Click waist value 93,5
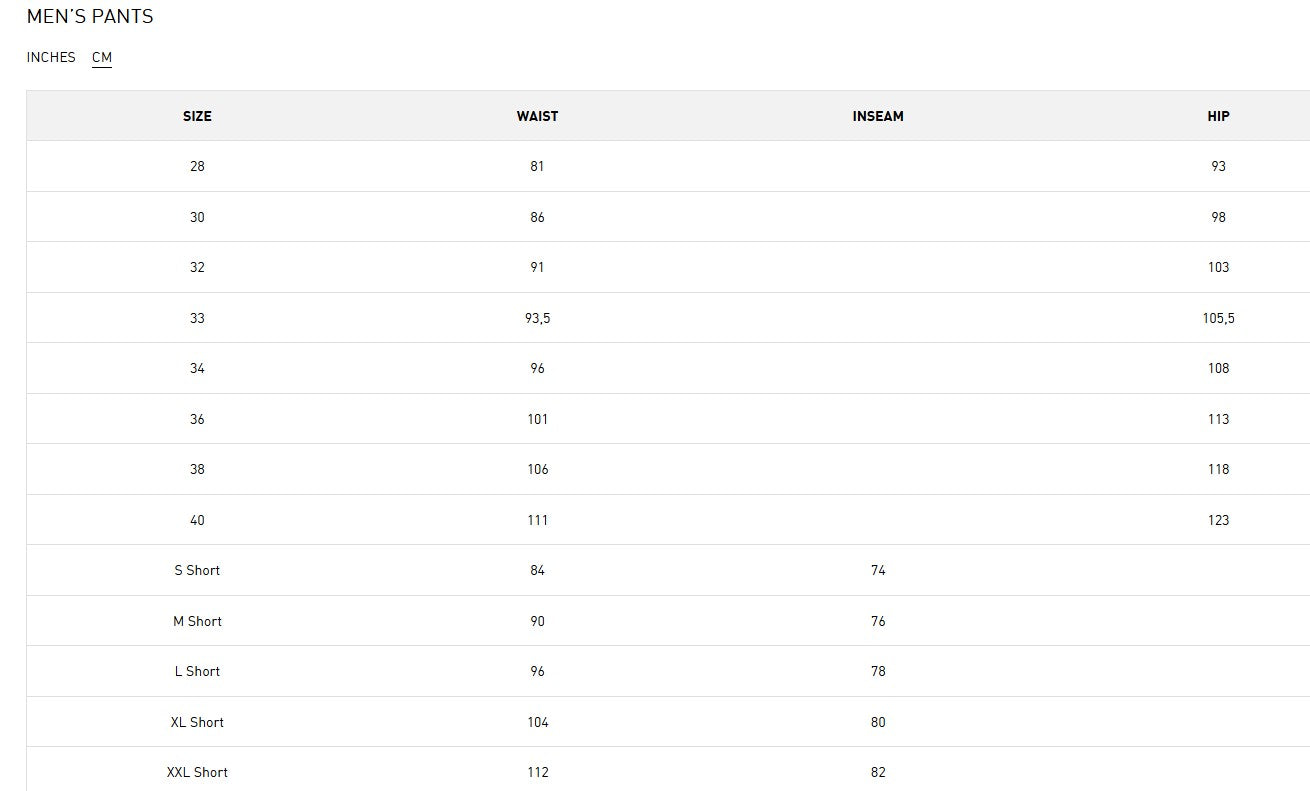The width and height of the screenshot is (1310, 791). coord(537,318)
